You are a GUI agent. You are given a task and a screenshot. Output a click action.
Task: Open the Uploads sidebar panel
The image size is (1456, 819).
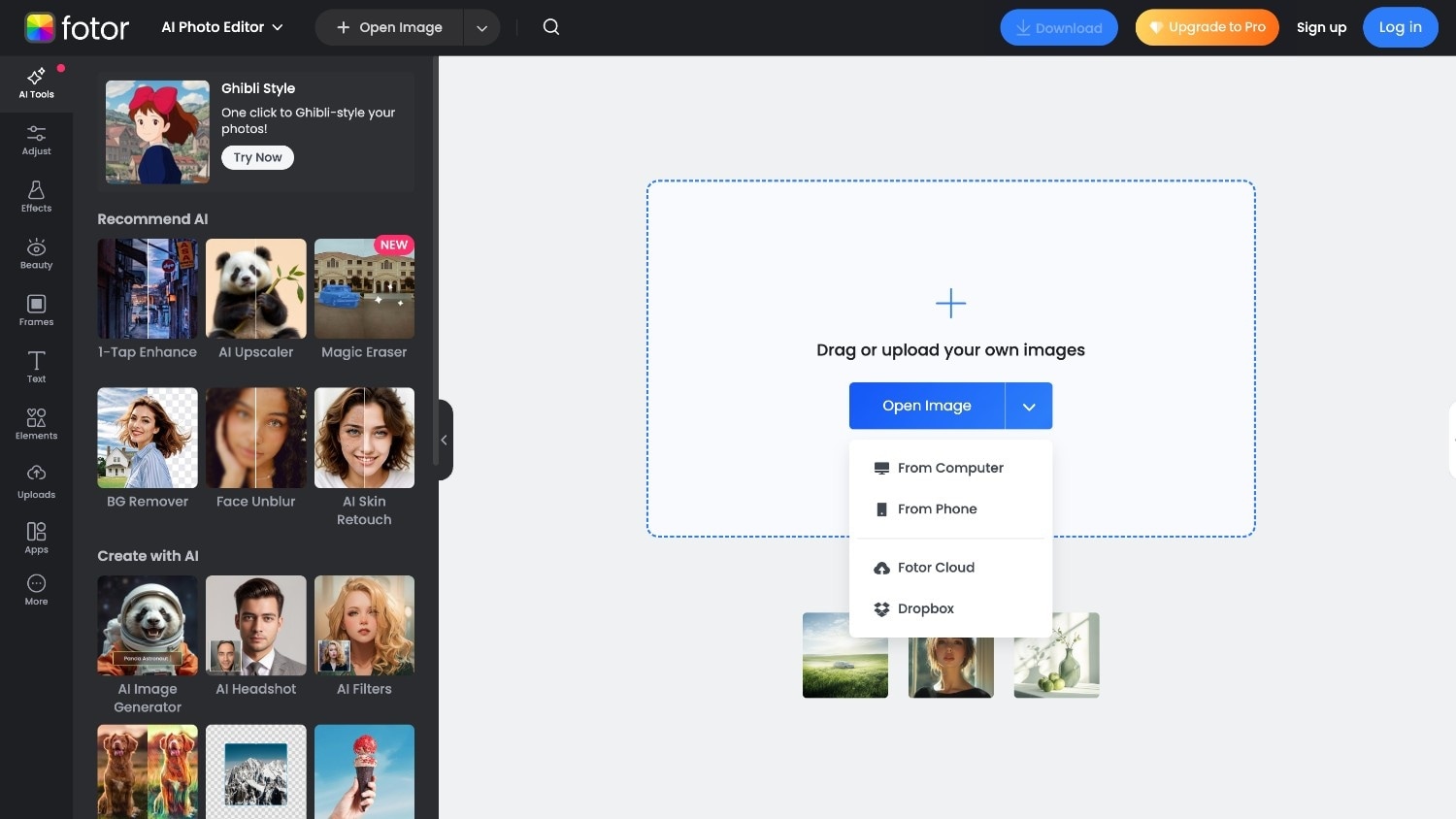click(x=36, y=482)
